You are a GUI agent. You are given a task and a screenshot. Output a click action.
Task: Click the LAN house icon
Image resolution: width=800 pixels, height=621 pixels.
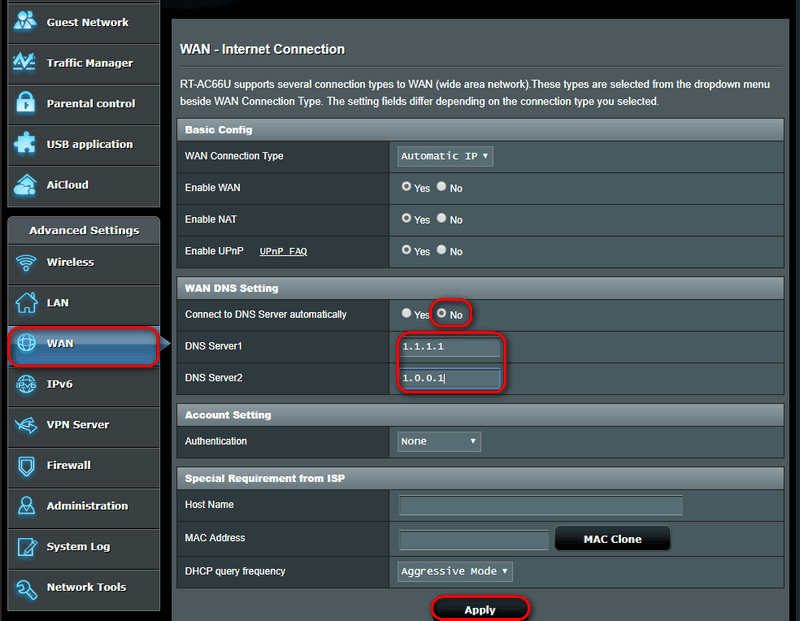(25, 303)
